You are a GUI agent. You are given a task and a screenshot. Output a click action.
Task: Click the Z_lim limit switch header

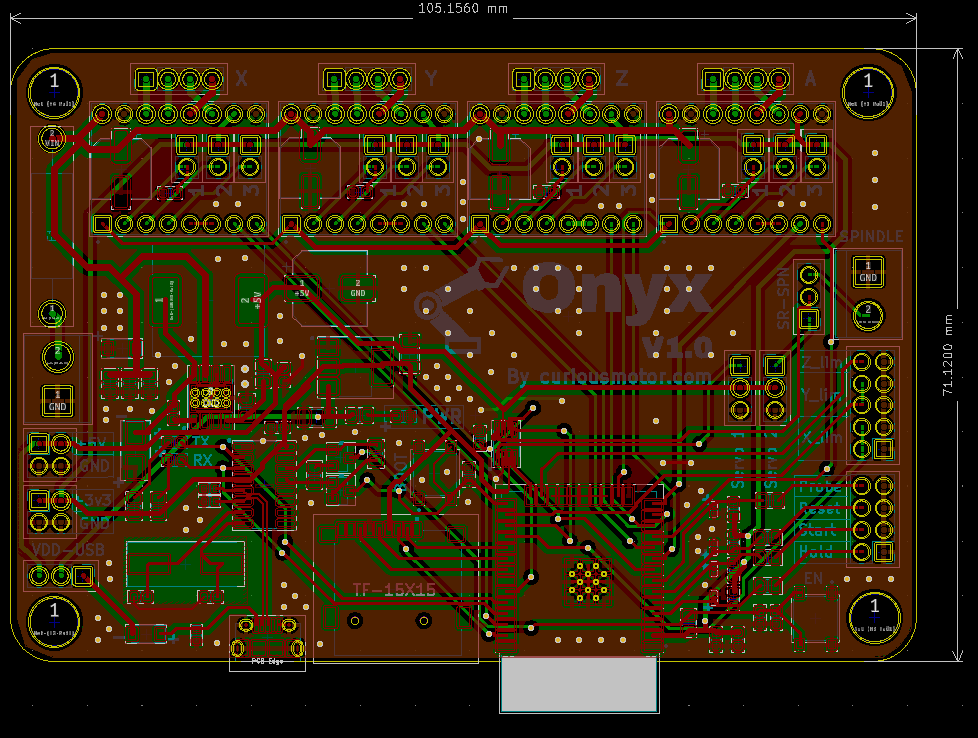(x=821, y=361)
